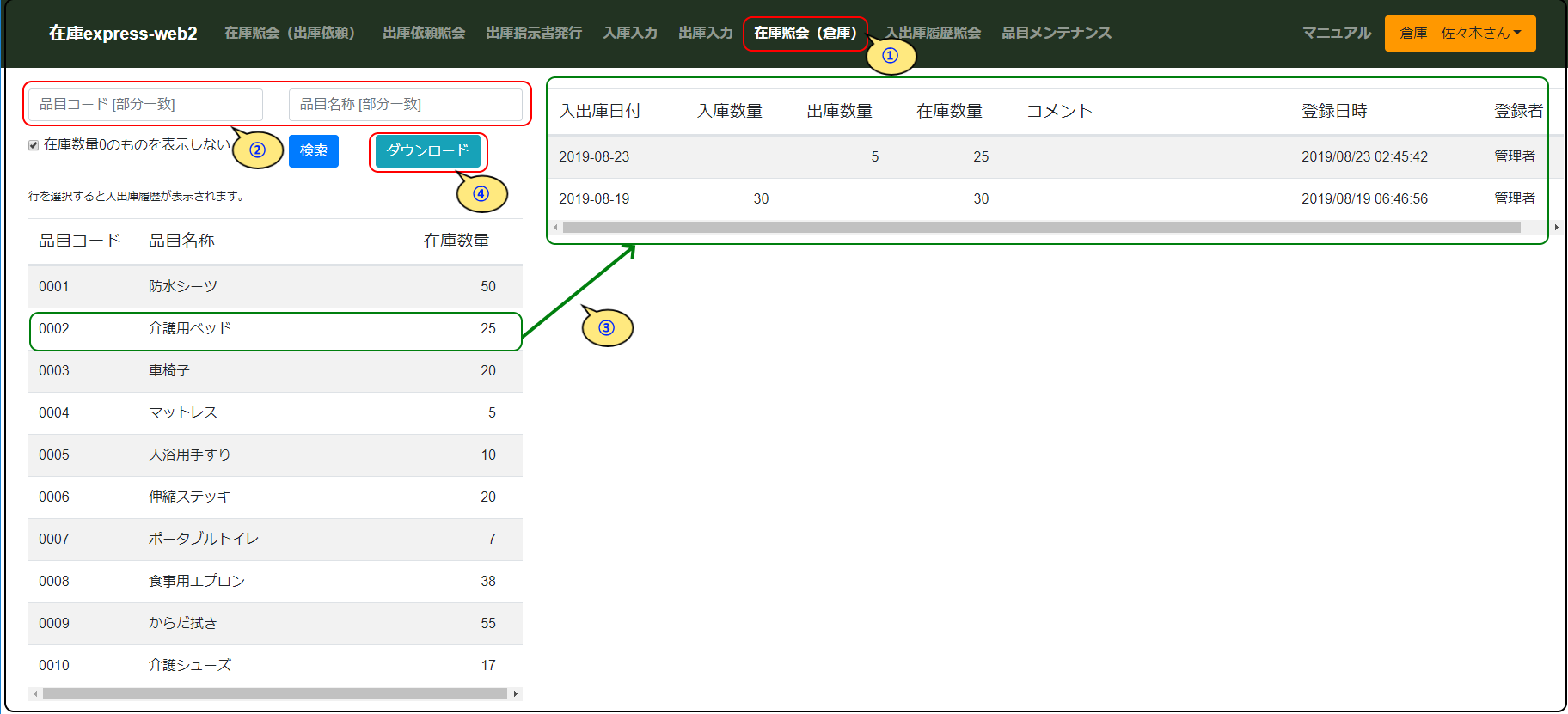Focus the 品目名称 search field
Viewport: 1568px width, 714px height.
405,105
